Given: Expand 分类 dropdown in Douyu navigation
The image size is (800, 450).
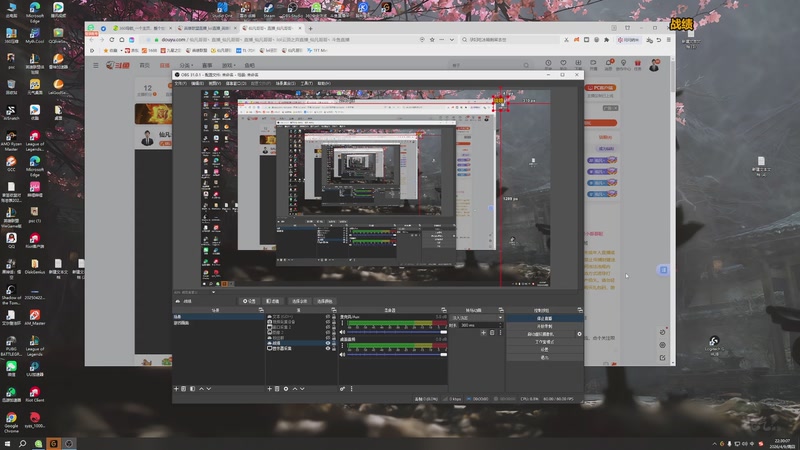Looking at the screenshot, I should pos(186,65).
